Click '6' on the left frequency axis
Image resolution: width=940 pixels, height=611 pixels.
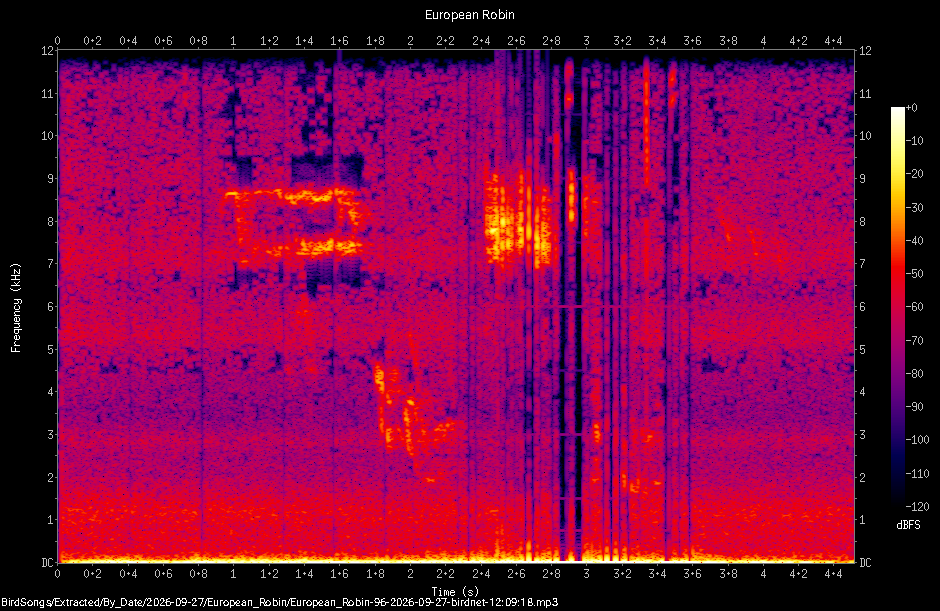point(50,306)
